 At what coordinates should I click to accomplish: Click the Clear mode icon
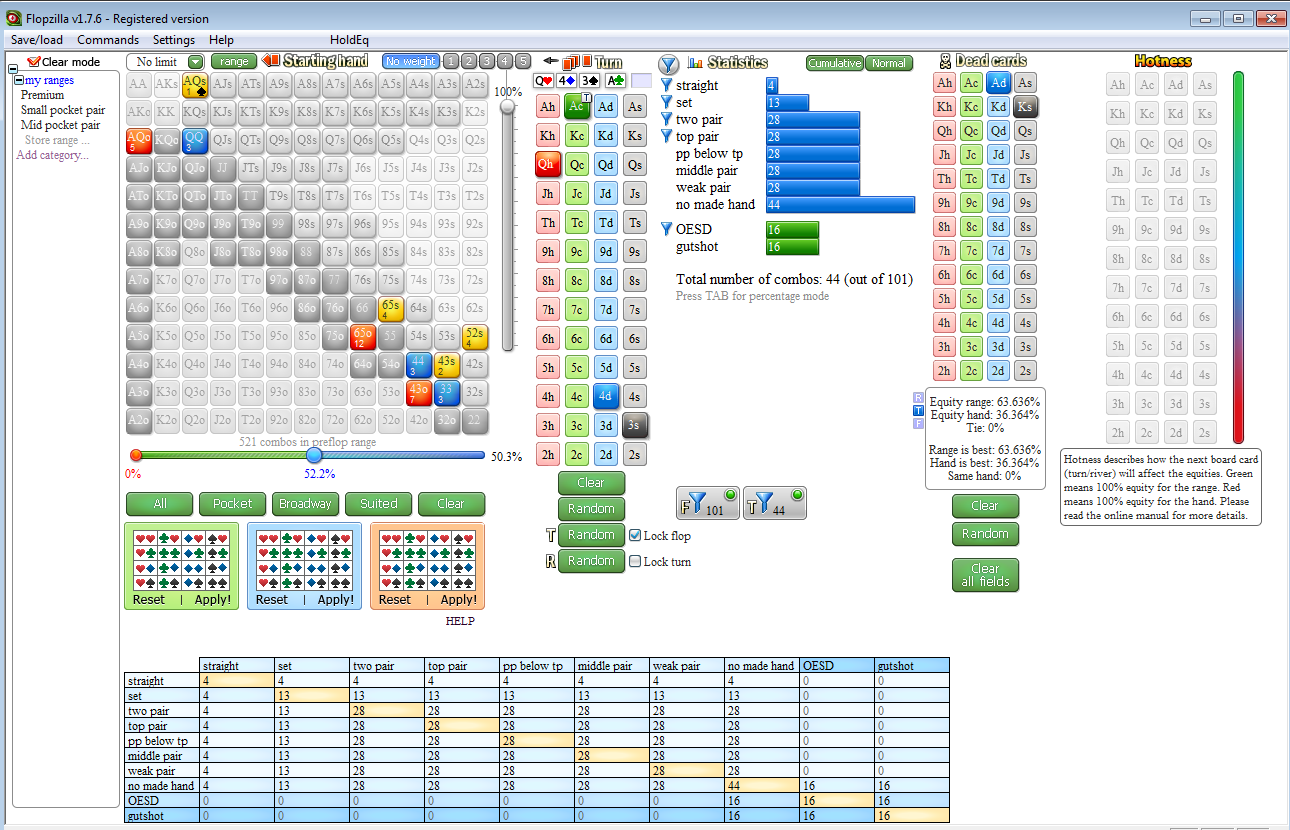point(34,62)
